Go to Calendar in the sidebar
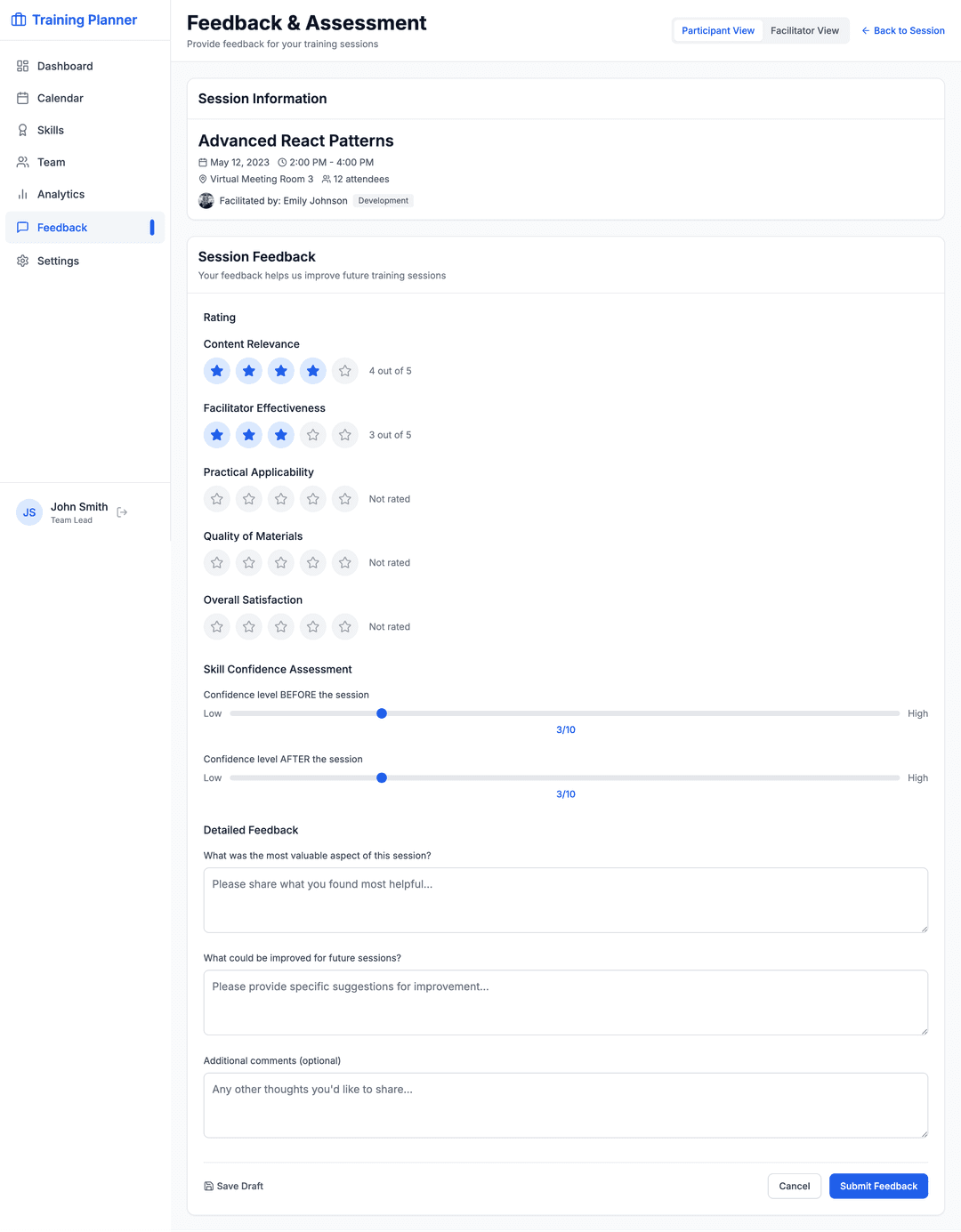Screen dimensions: 961x1232 pos(61,98)
